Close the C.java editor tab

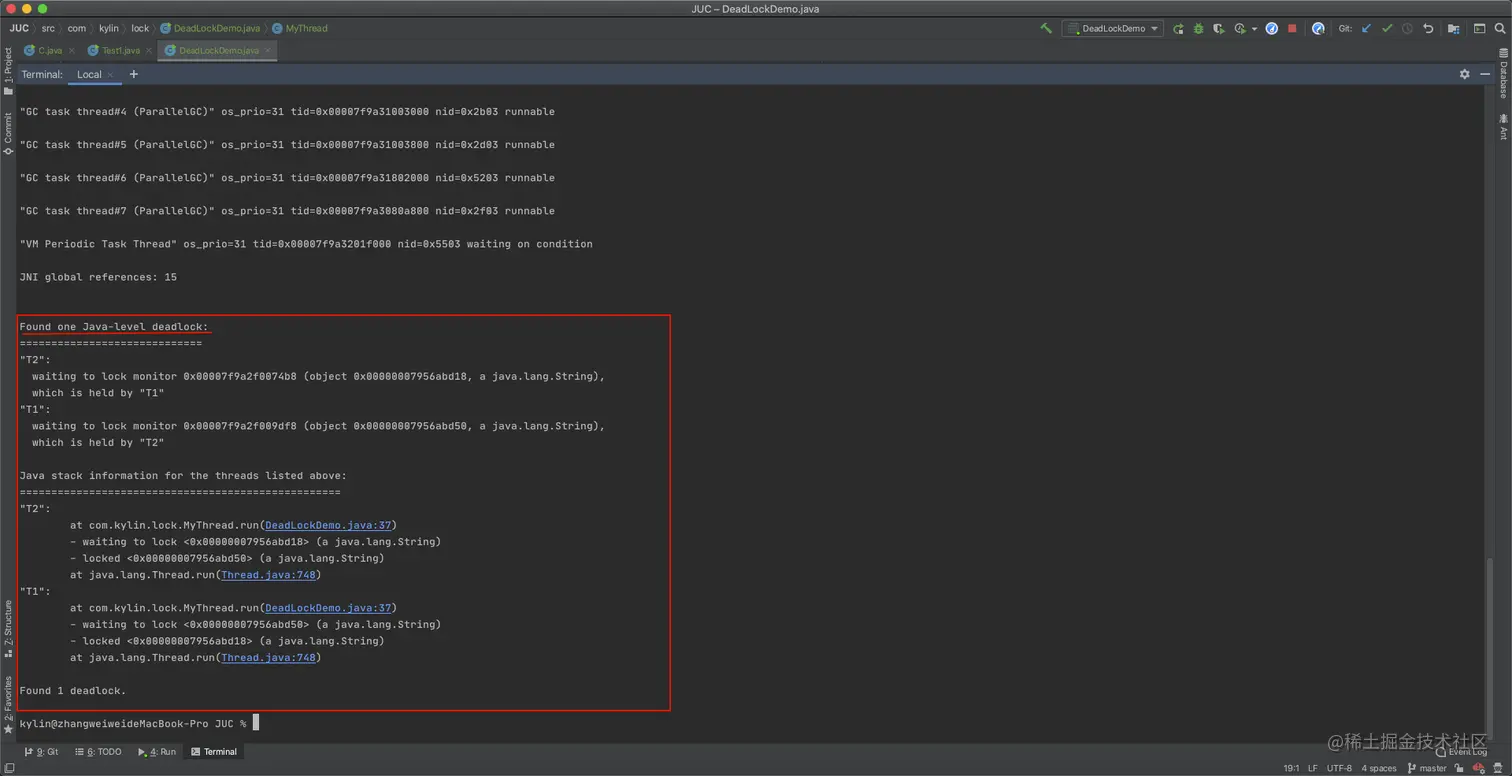tap(72, 50)
